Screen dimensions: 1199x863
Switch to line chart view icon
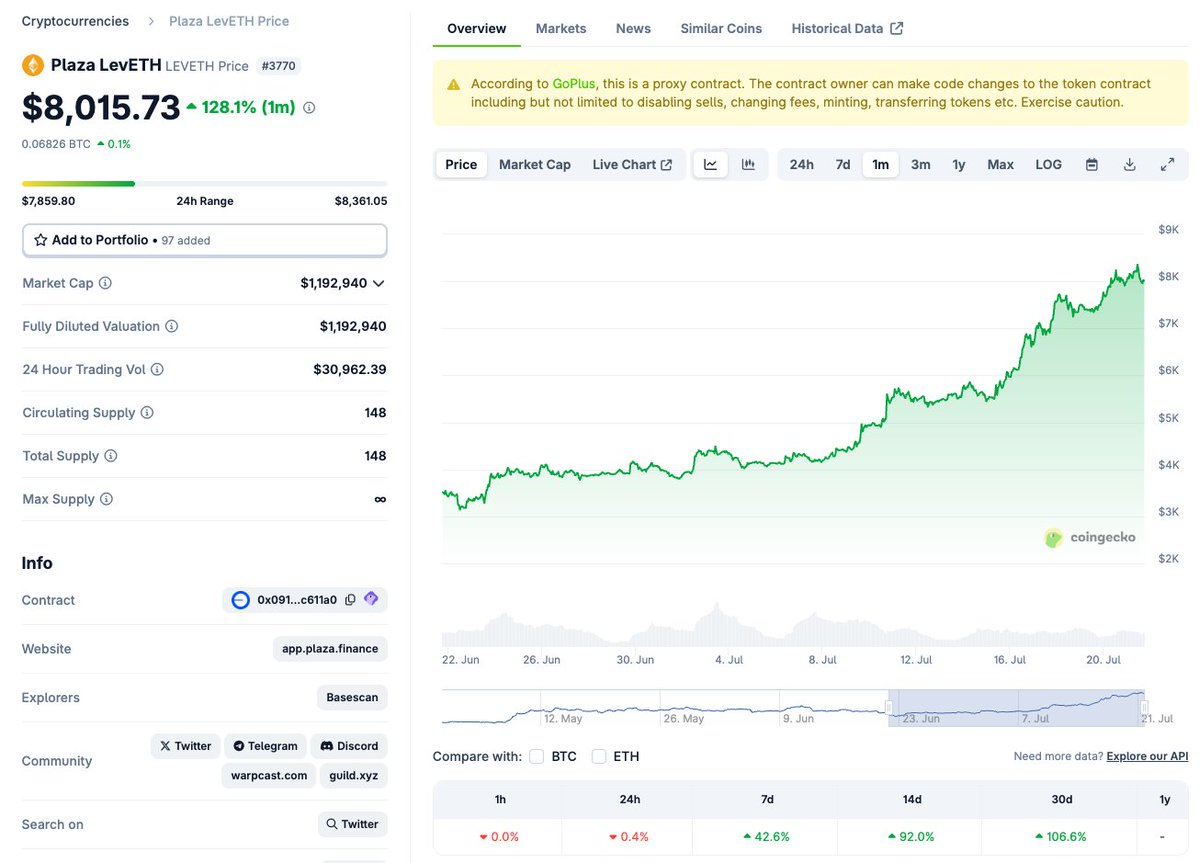point(710,164)
